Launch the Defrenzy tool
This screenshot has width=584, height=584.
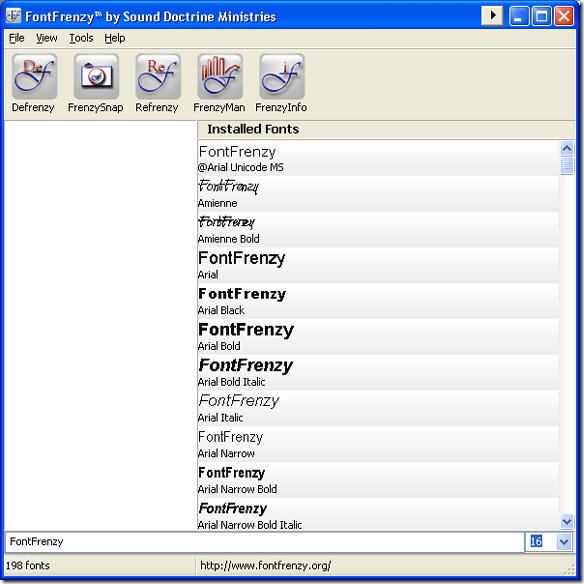(x=34, y=83)
